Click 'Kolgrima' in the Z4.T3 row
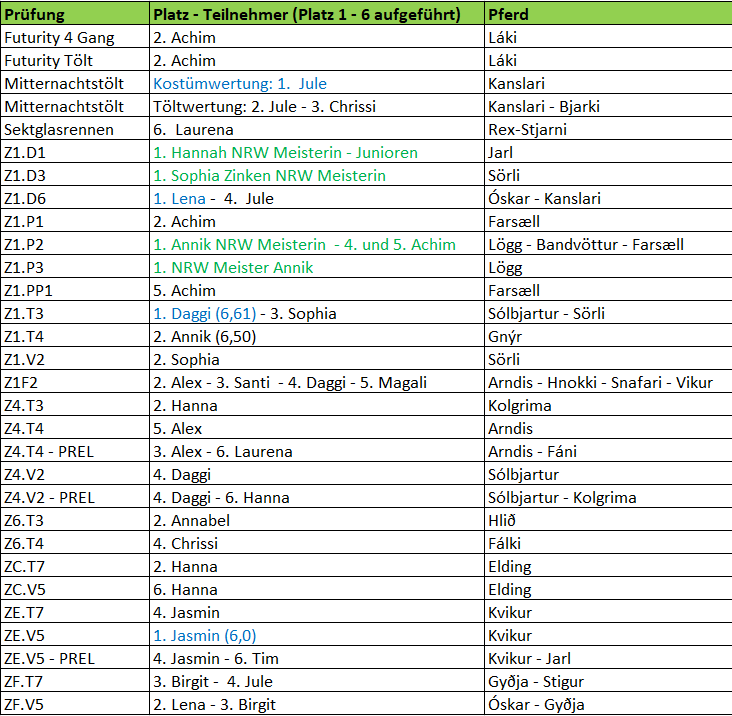 click(608, 404)
